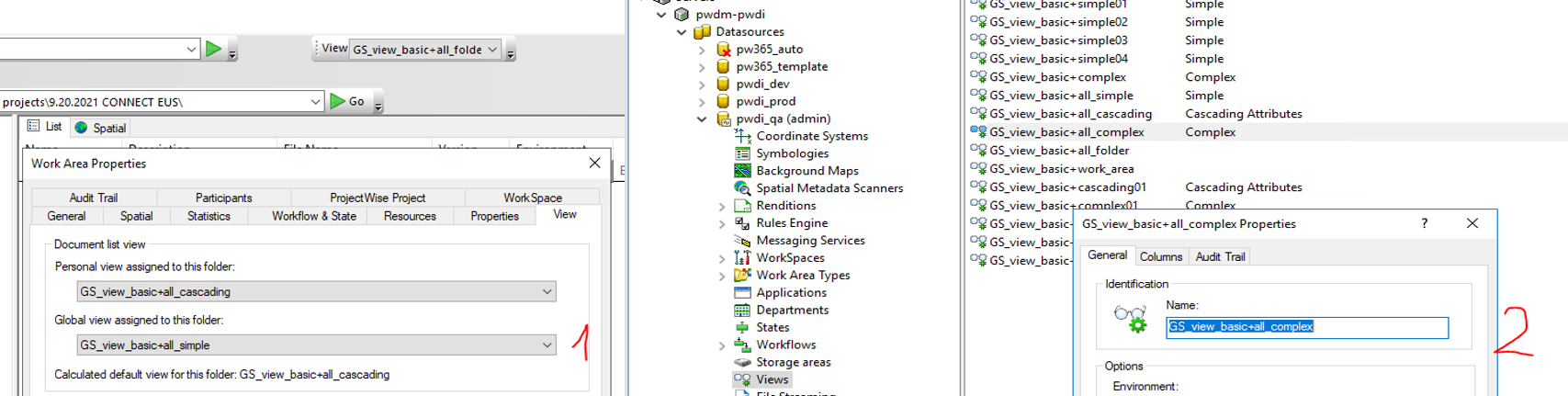Select GS_view_basic+all_cascading in views list
The image size is (1568, 396).
click(1070, 114)
